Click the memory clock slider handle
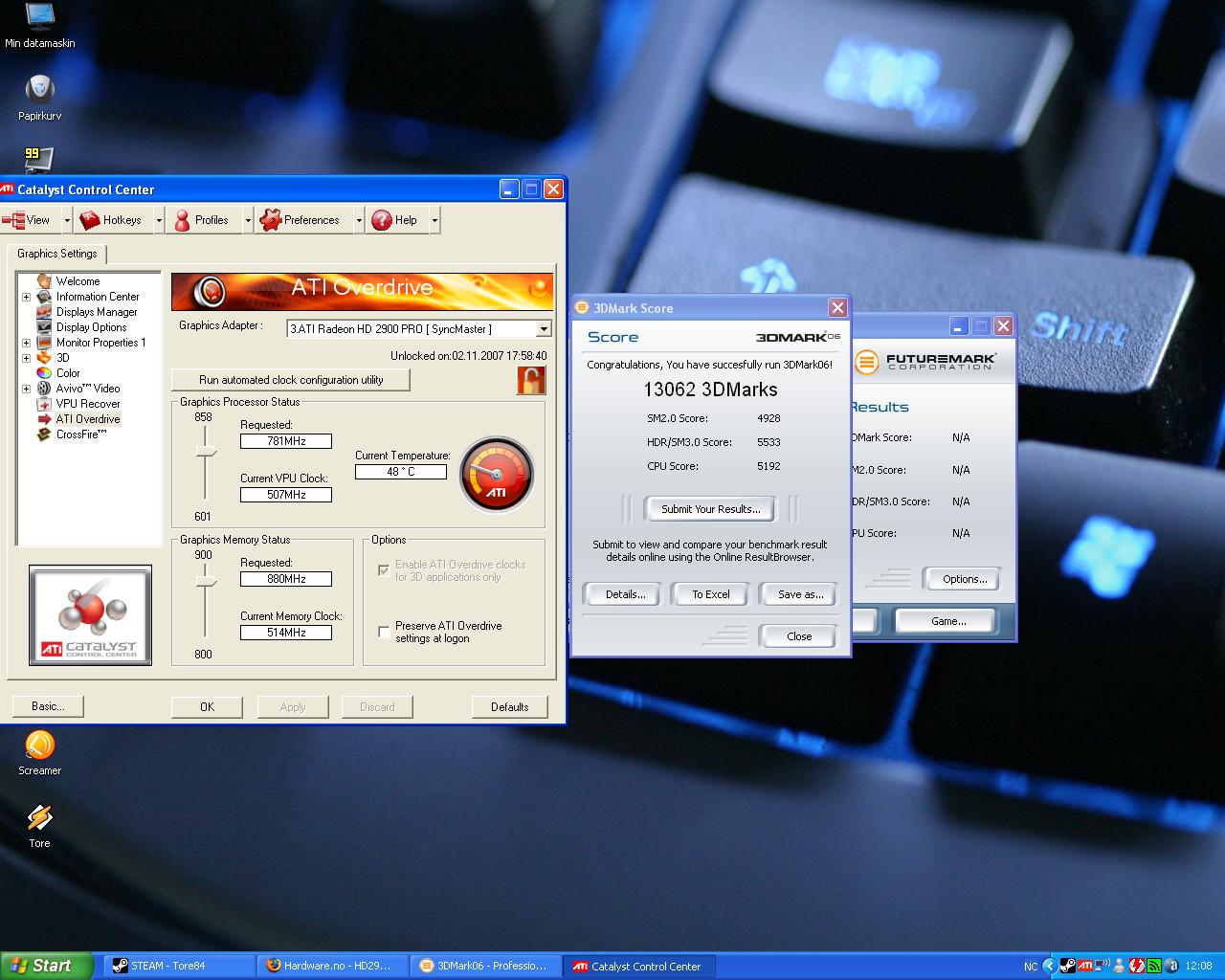Viewport: 1225px width, 980px height. (x=205, y=580)
